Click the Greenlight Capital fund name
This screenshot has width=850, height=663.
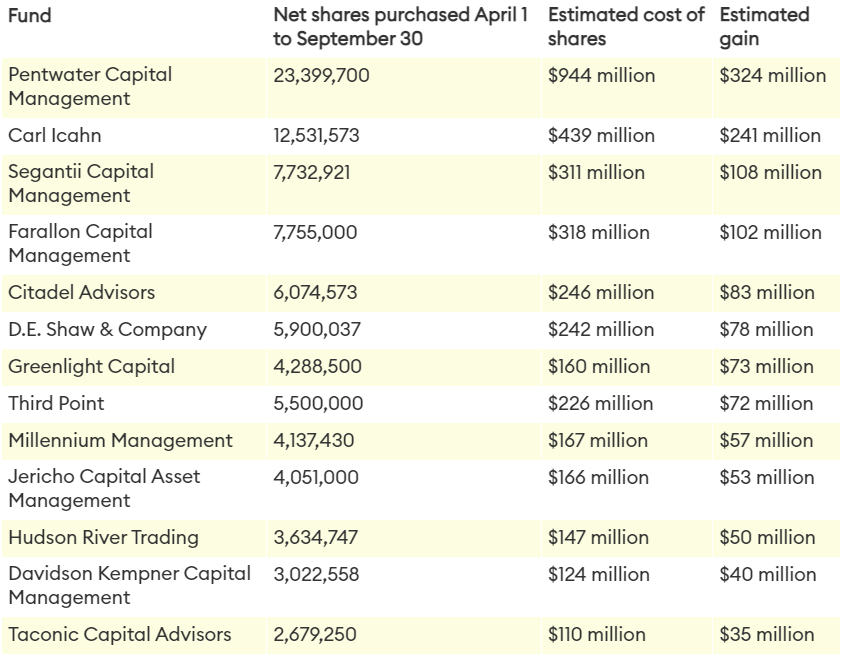(91, 367)
